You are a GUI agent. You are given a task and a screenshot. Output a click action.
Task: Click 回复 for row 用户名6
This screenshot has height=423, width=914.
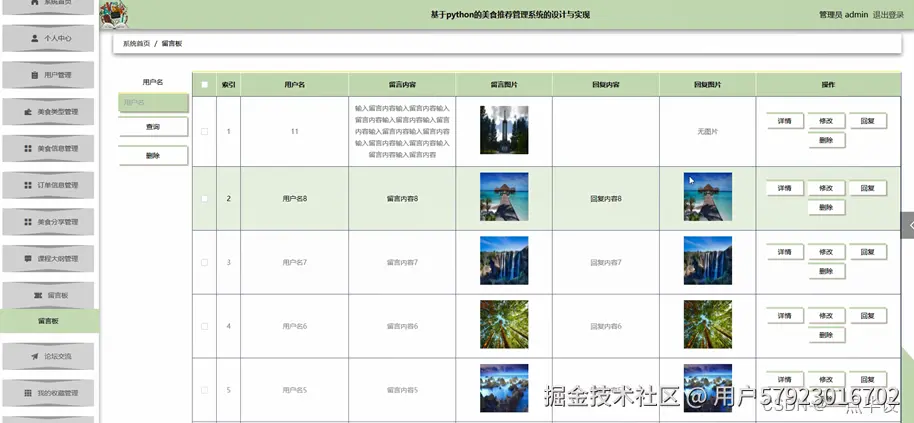tap(867, 316)
